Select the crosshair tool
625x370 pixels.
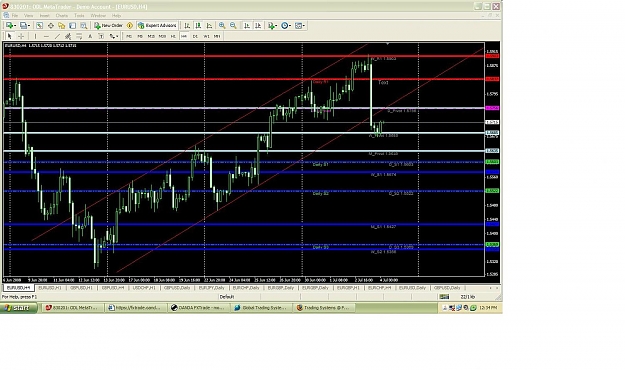click(x=21, y=36)
